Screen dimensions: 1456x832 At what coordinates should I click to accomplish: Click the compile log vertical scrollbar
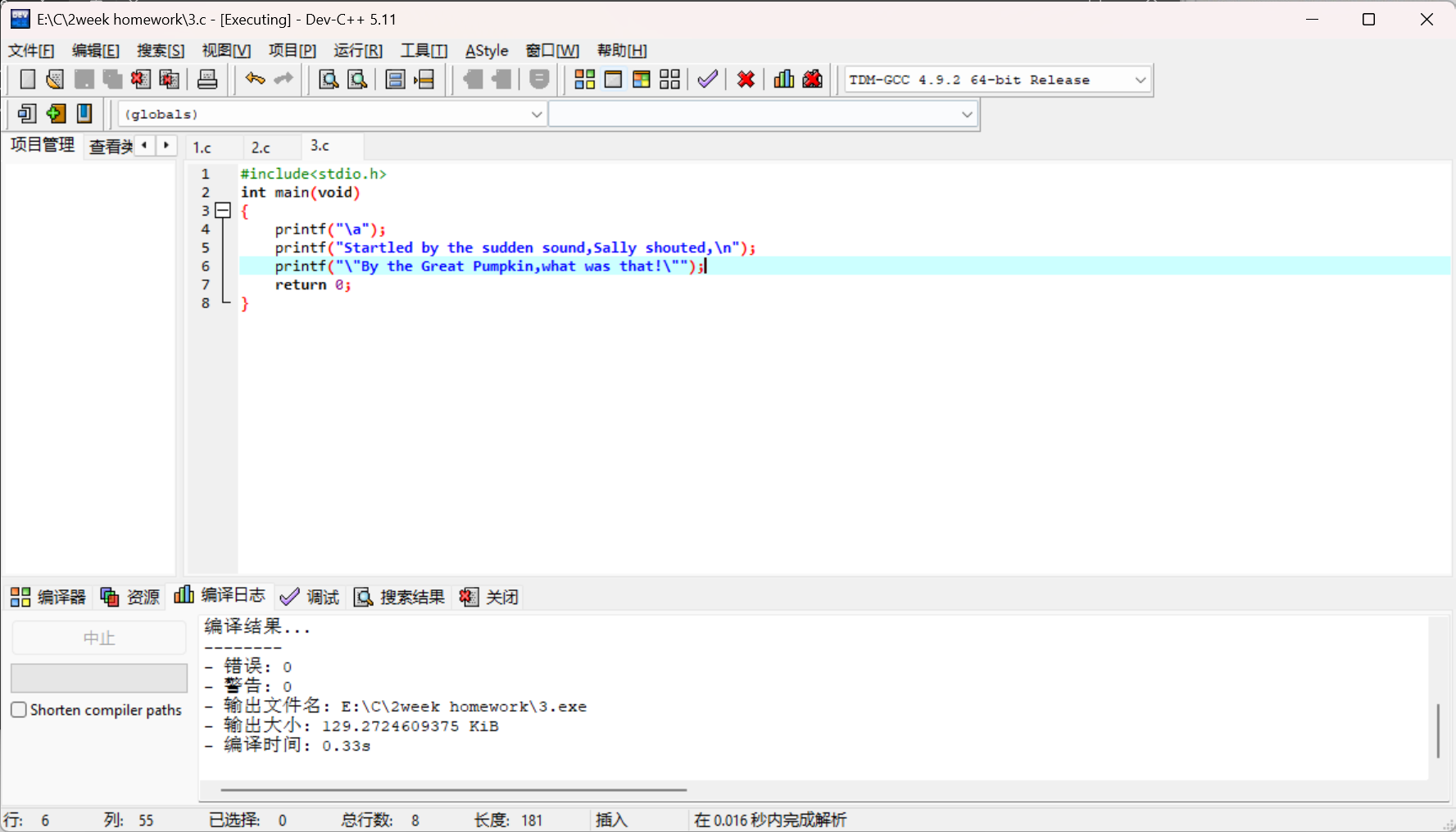coord(1438,730)
